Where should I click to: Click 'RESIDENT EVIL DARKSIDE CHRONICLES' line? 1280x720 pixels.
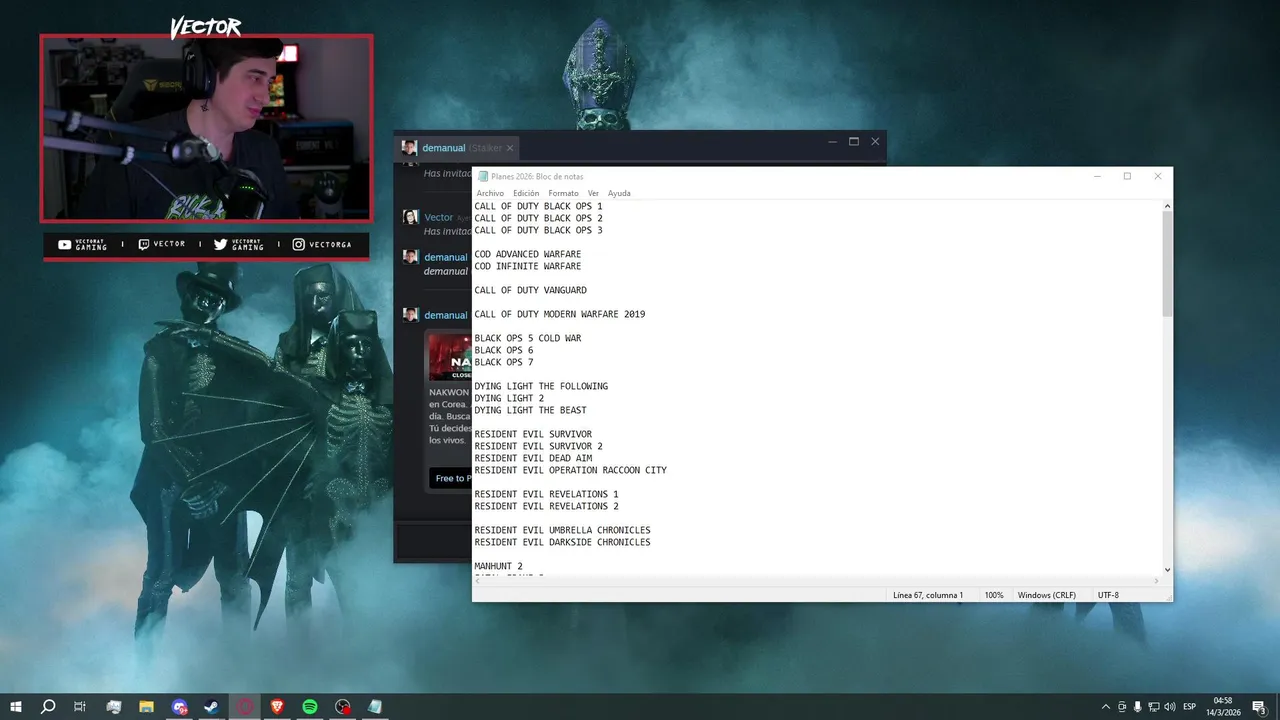(x=562, y=542)
